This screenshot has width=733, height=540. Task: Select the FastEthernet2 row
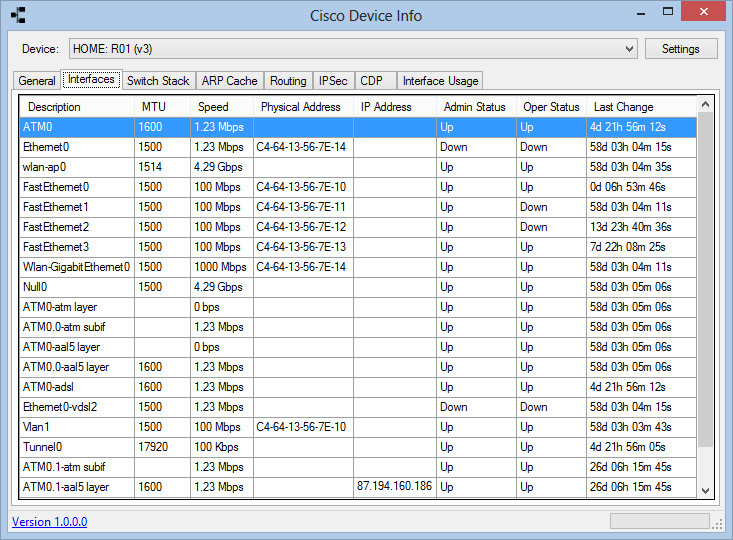(x=358, y=227)
